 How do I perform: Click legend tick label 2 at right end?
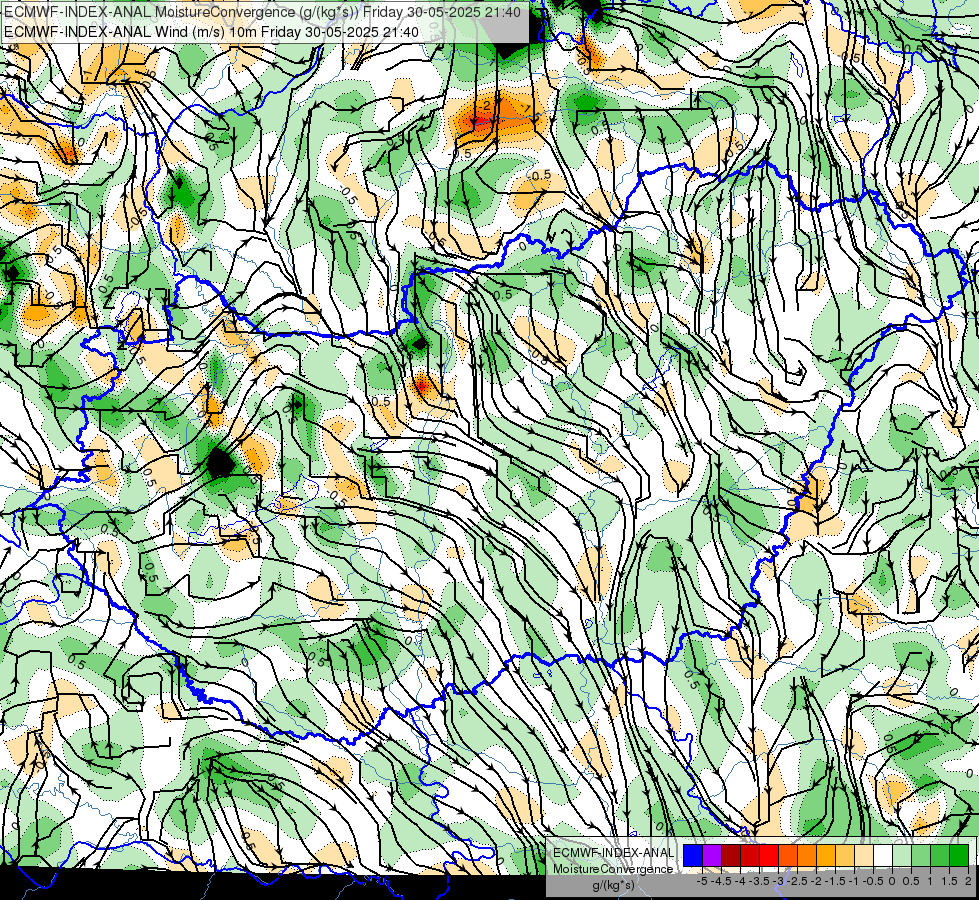[968, 881]
